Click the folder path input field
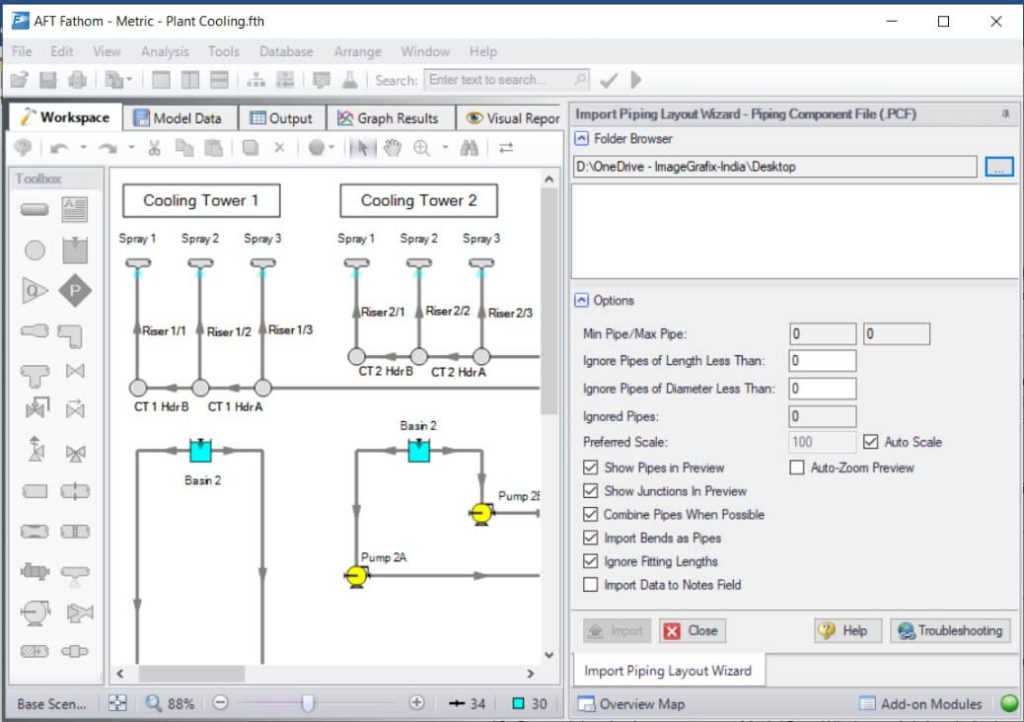The image size is (1024, 722). (775, 167)
